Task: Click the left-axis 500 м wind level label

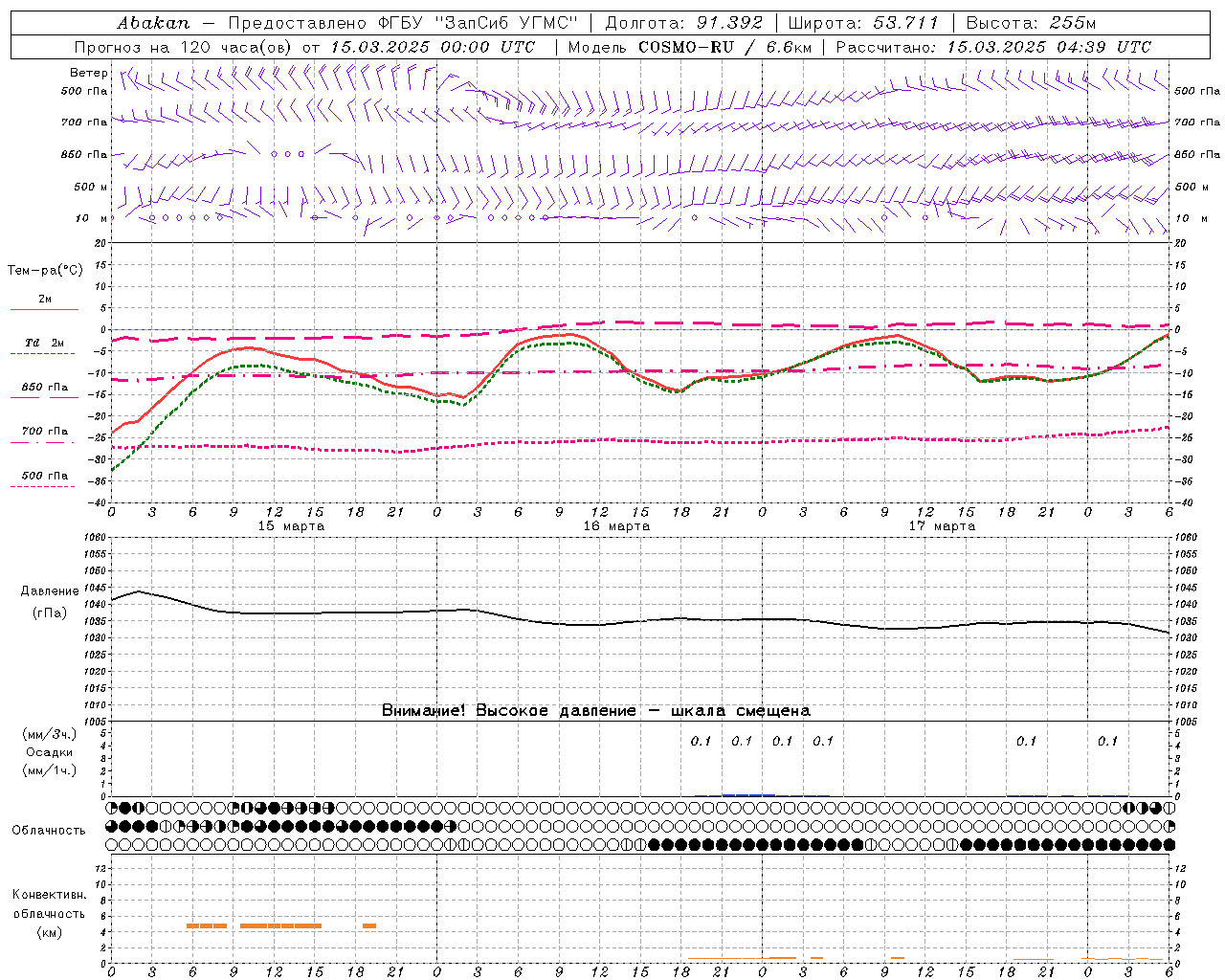Action: [x=91, y=187]
